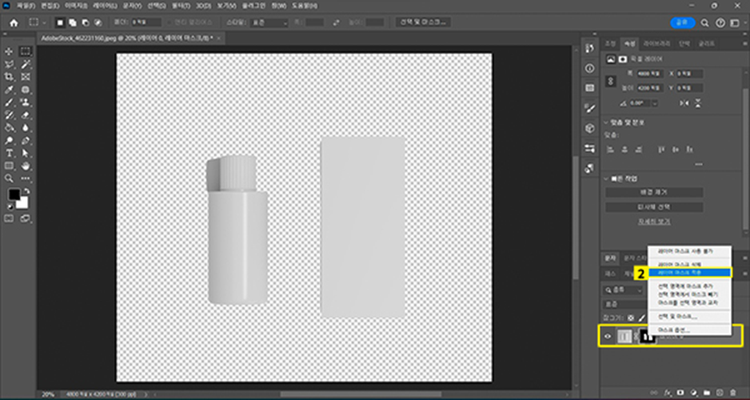This screenshot has width=750, height=400.
Task: Select the Move tool
Action: pyautogui.click(x=9, y=52)
